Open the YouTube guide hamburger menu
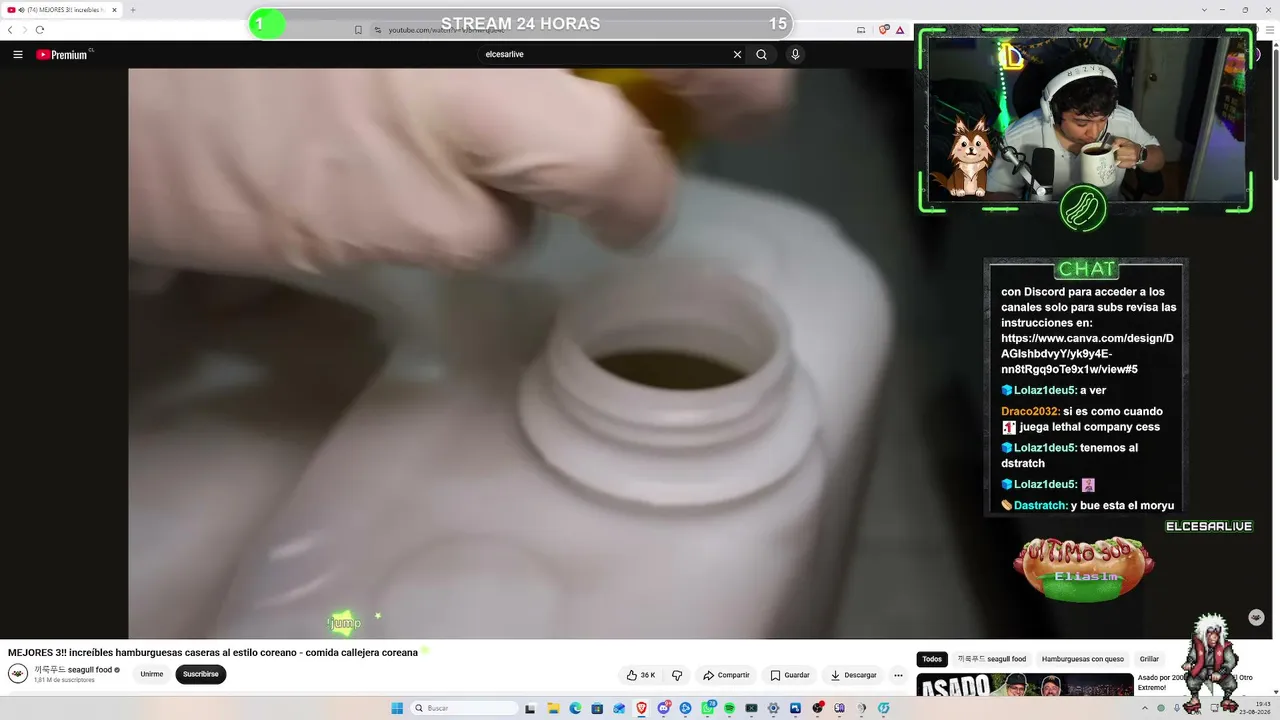The height and width of the screenshot is (720, 1280). pyautogui.click(x=18, y=55)
